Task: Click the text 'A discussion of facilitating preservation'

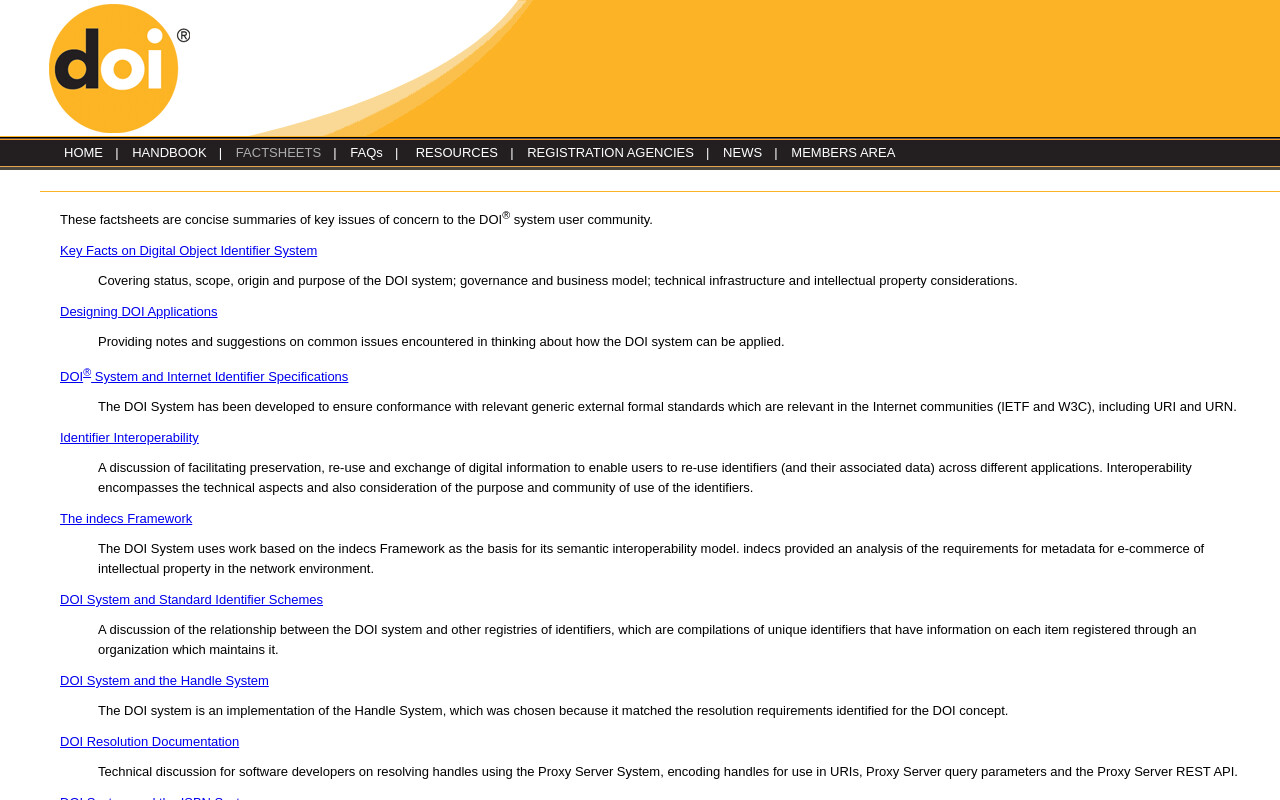Action: point(645,478)
